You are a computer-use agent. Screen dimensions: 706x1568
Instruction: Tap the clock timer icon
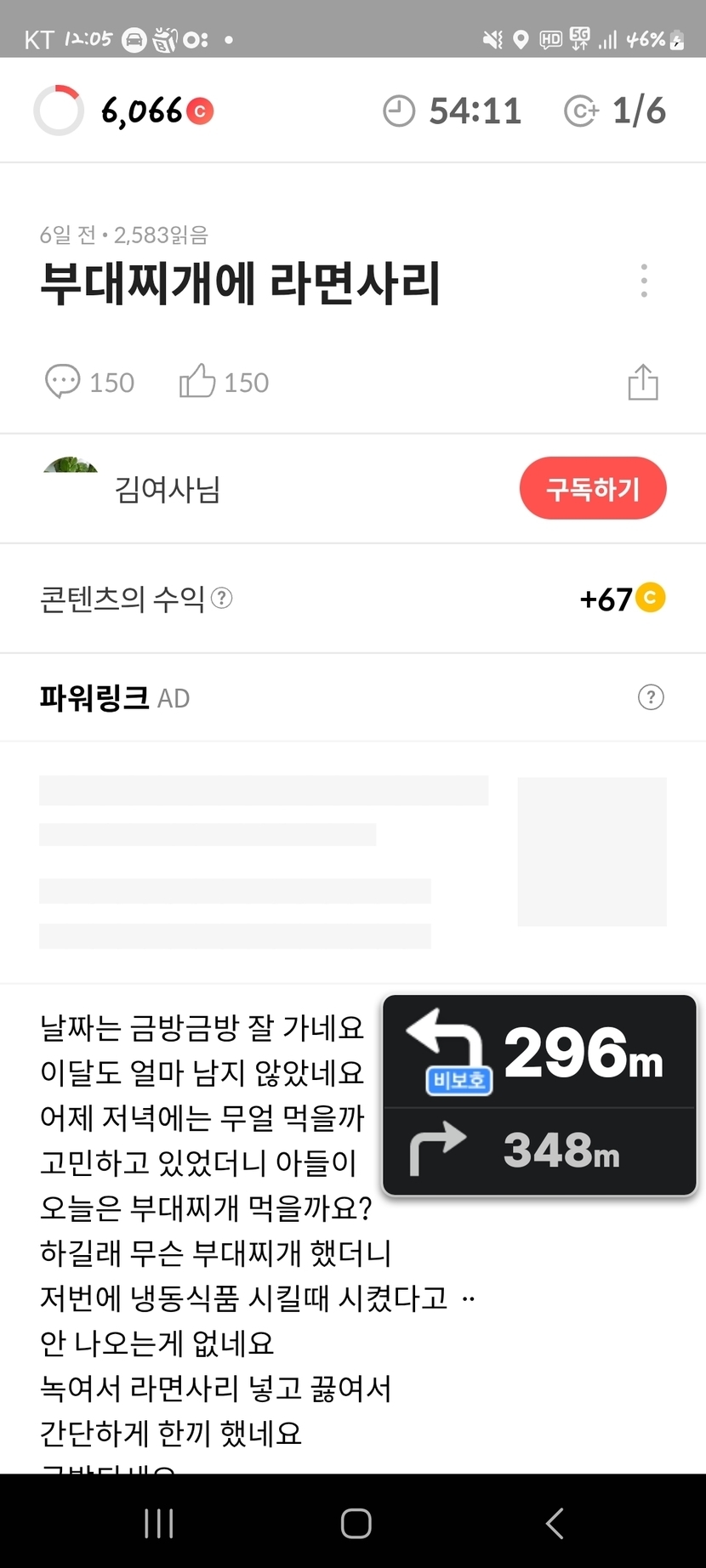pyautogui.click(x=399, y=111)
